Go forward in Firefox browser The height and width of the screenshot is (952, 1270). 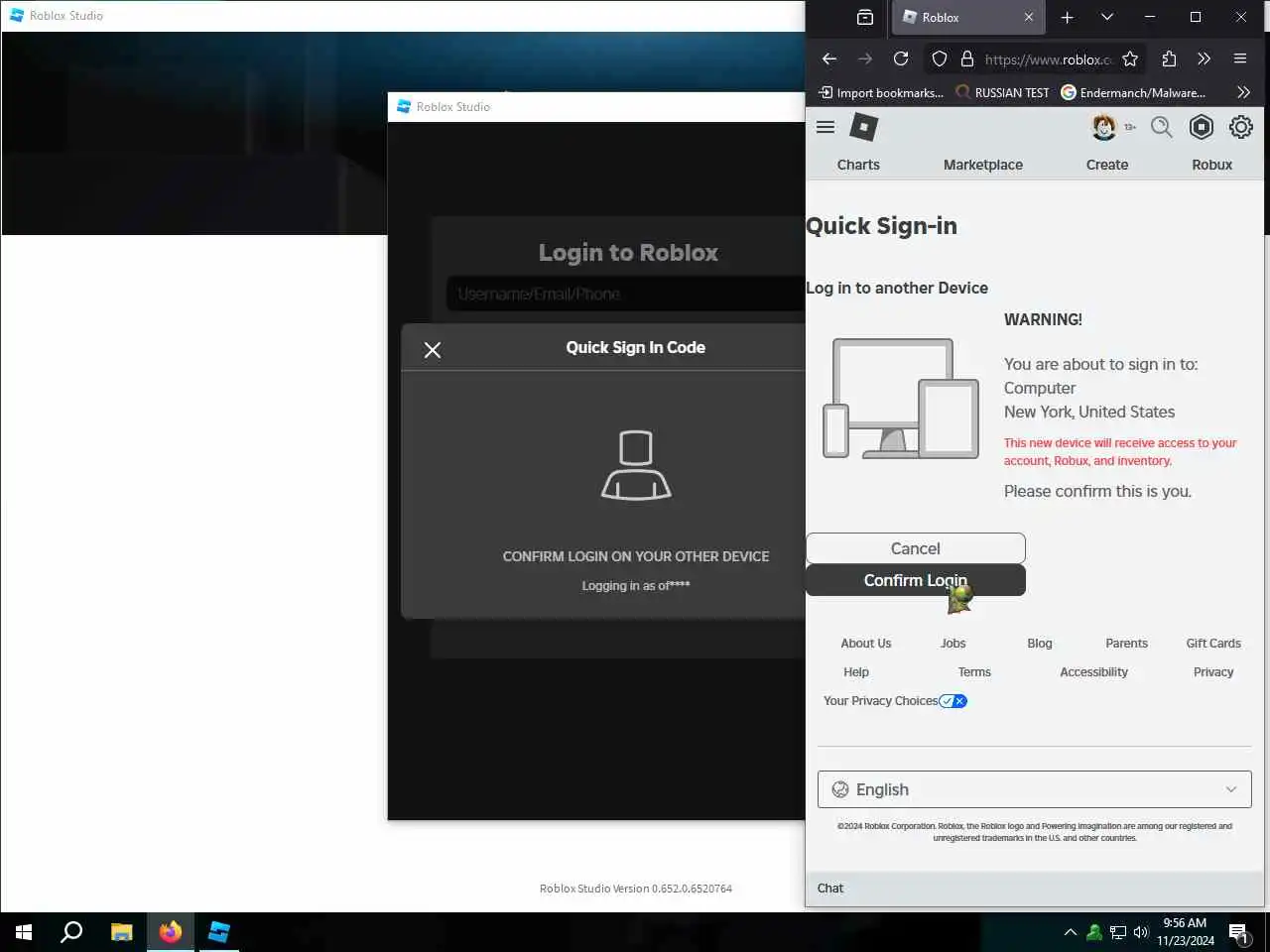coord(865,59)
